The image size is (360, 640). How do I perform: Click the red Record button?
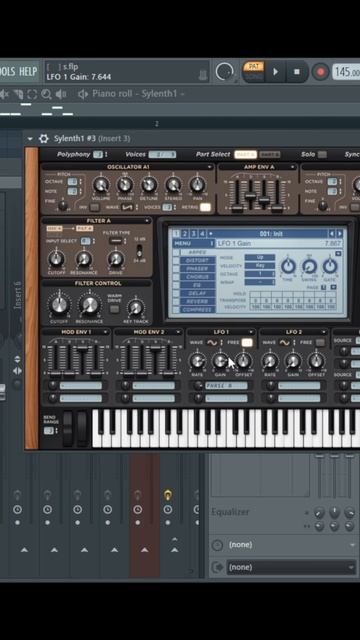(x=320, y=72)
